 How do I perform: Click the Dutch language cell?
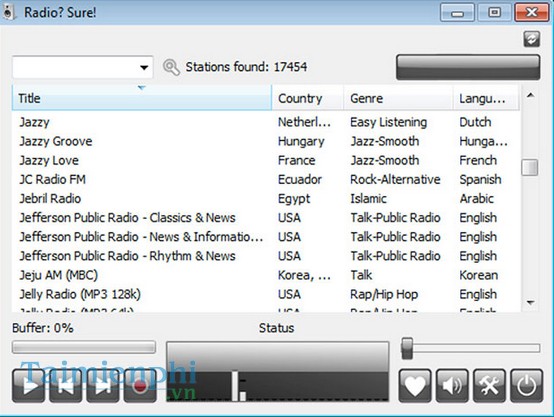click(475, 122)
